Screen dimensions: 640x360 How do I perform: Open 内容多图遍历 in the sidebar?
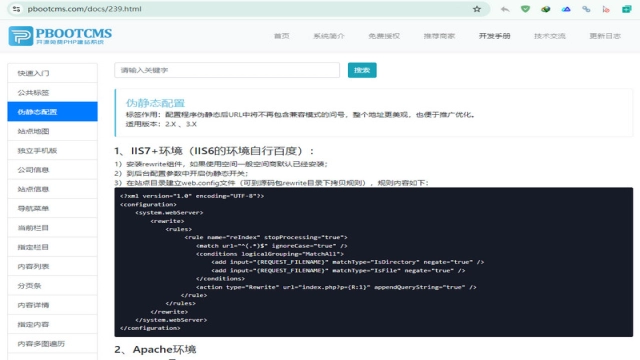click(53, 344)
